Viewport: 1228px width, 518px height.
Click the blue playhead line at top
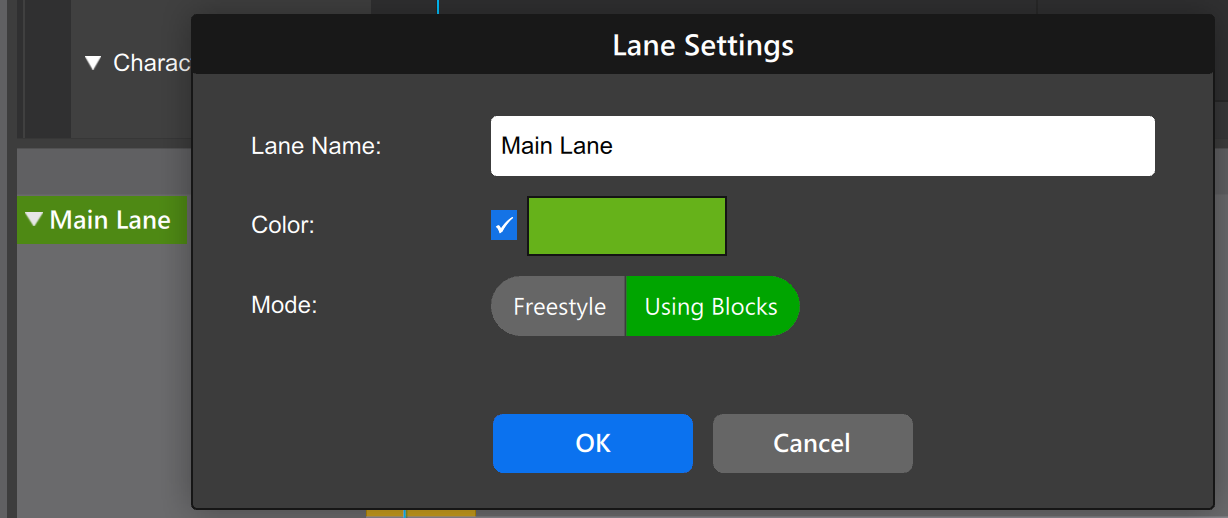[x=438, y=6]
